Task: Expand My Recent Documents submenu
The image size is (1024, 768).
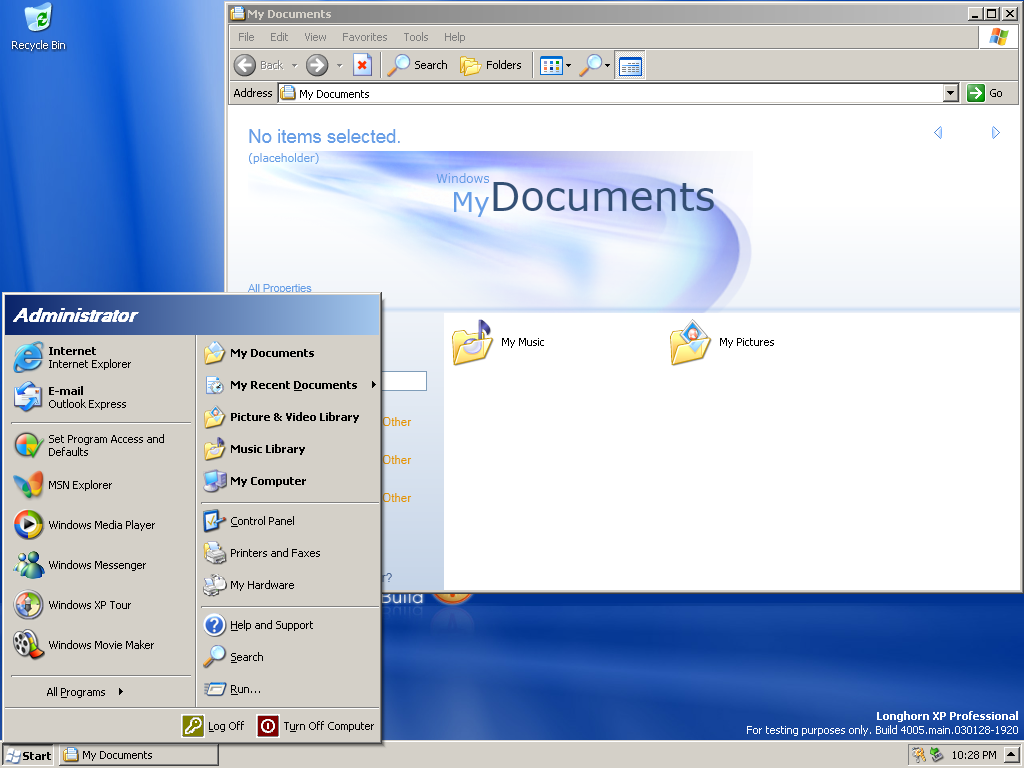Action: 293,385
